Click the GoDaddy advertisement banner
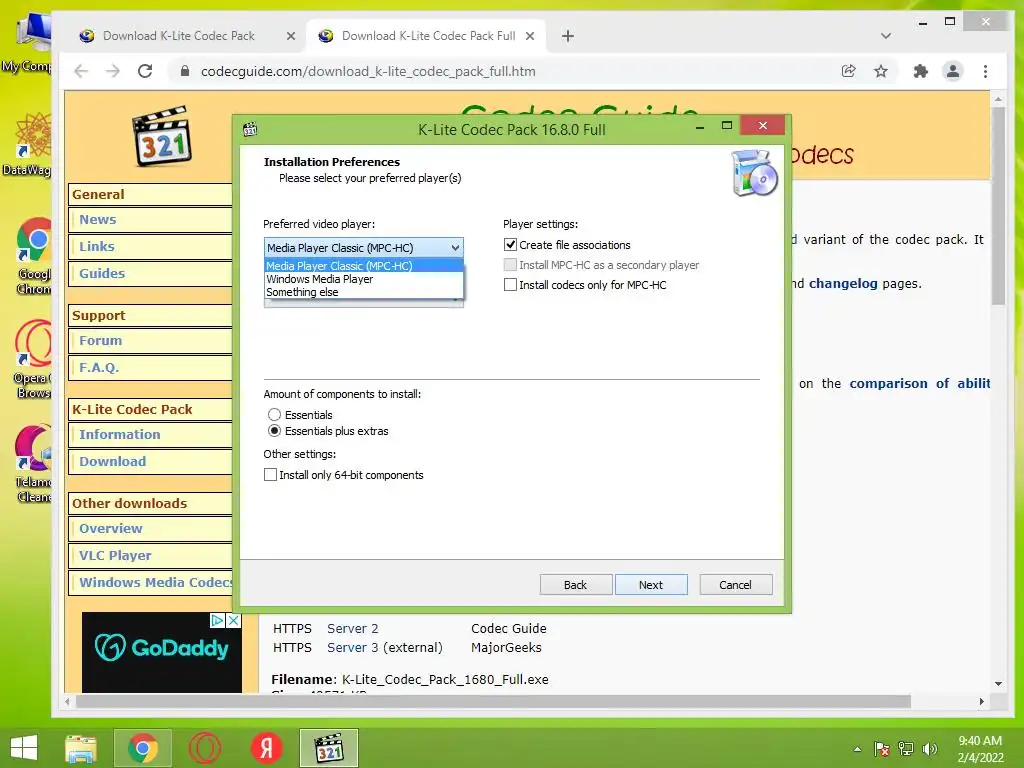Viewport: 1024px width, 768px height. click(161, 652)
